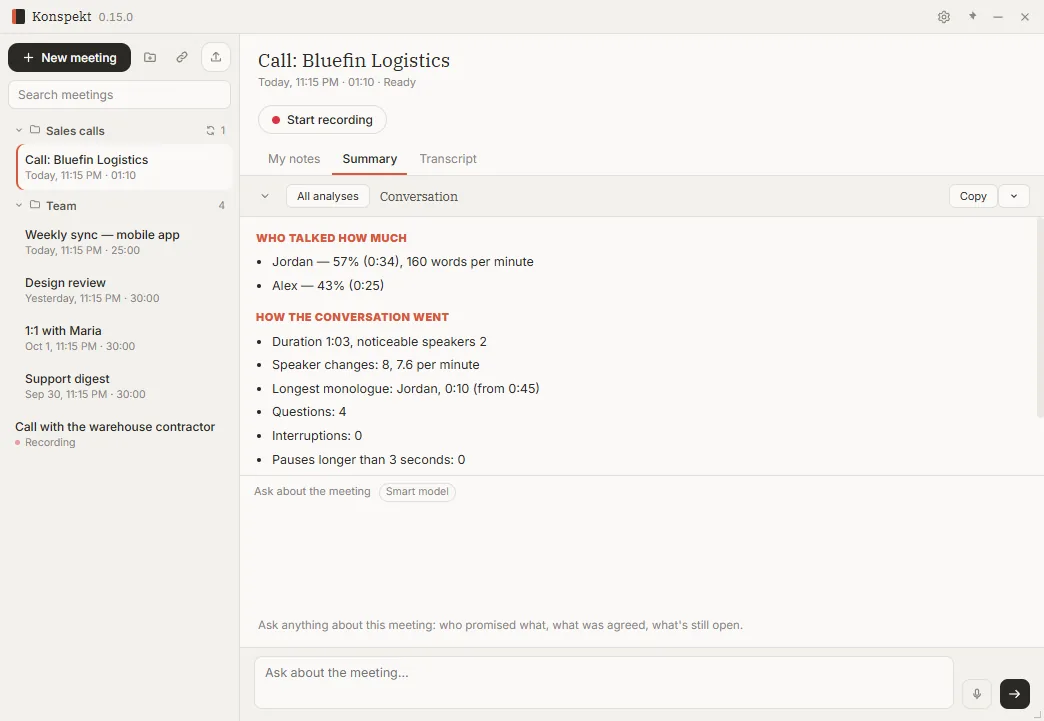Image resolution: width=1044 pixels, height=721 pixels.
Task: Show All analyses
Action: 328,196
